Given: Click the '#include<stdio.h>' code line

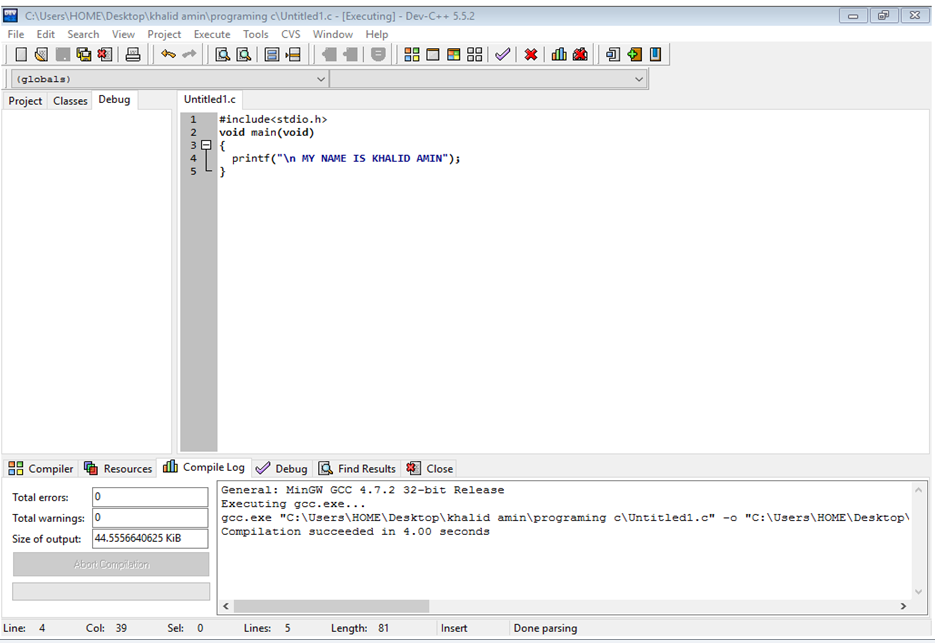Looking at the screenshot, I should tap(273, 119).
